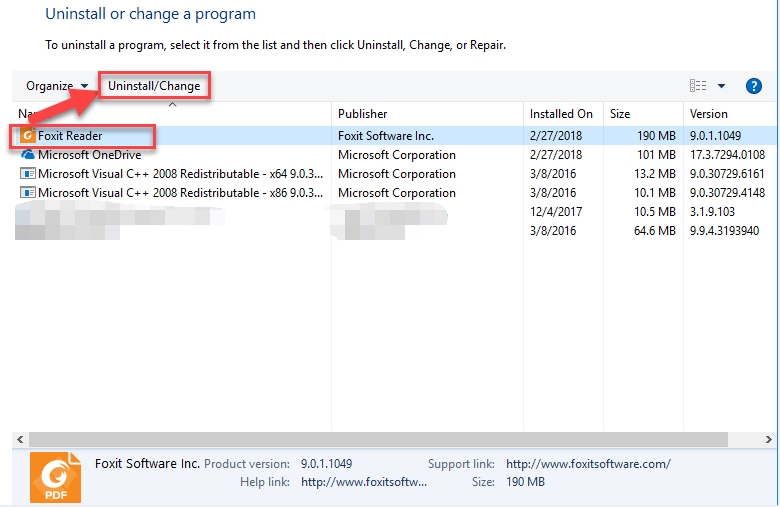
Task: Click the Uninstall/Change button
Action: click(x=154, y=86)
